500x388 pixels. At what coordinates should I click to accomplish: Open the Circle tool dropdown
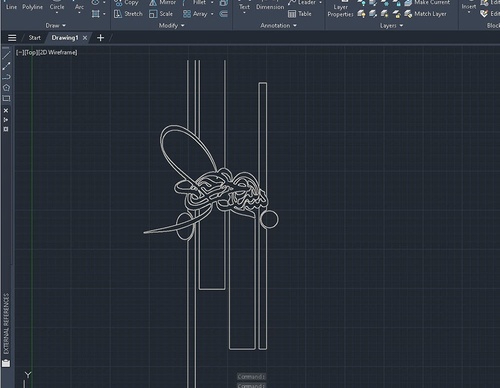tap(57, 13)
